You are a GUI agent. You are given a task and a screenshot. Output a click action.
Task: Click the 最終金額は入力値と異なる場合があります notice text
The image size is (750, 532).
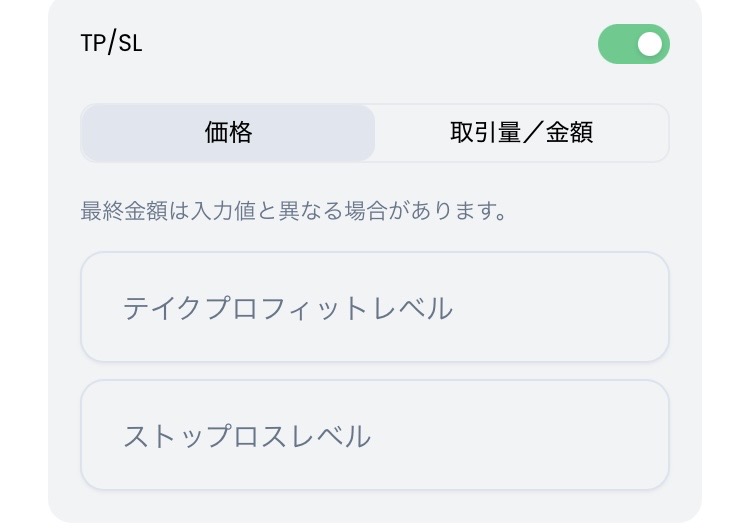[x=293, y=211]
